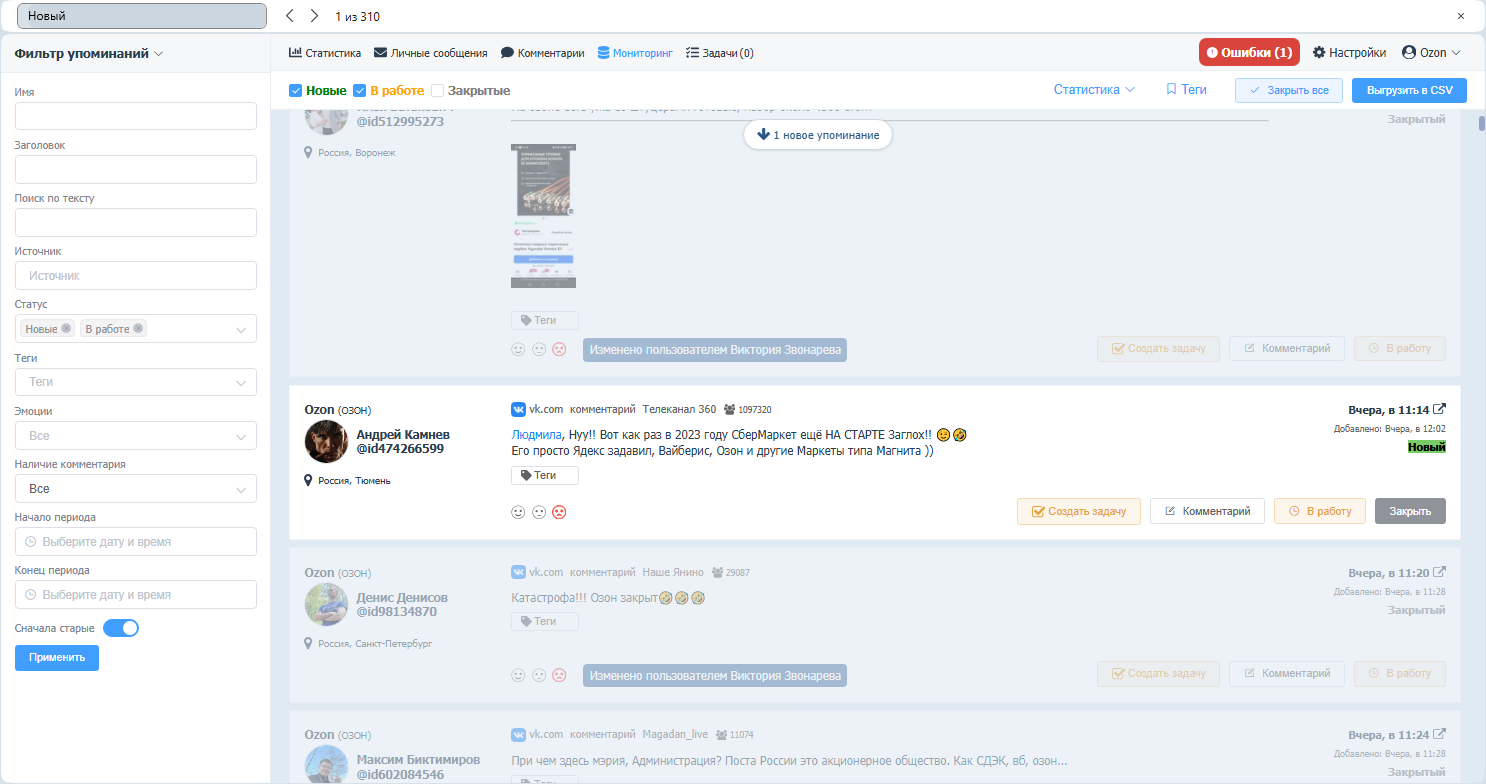Remove the В работе status chip

[x=138, y=328]
